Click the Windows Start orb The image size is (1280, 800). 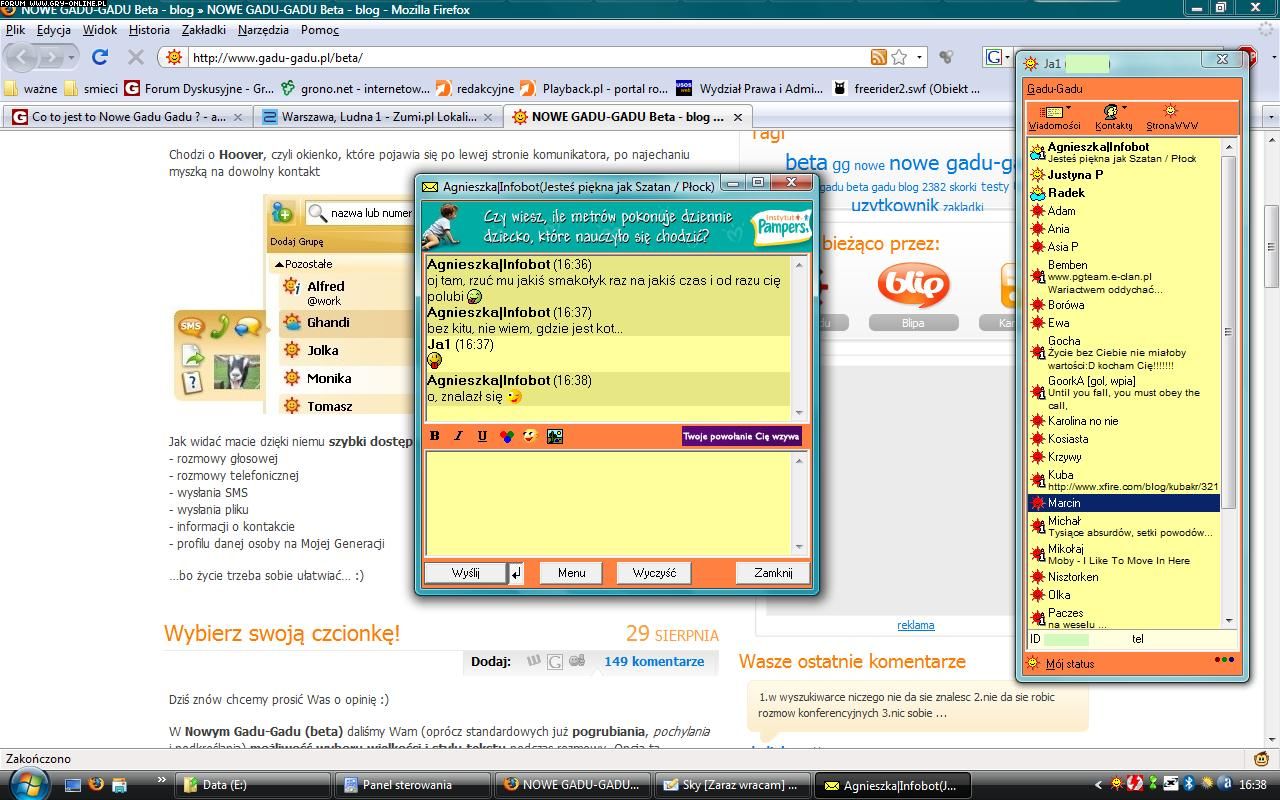point(27,783)
